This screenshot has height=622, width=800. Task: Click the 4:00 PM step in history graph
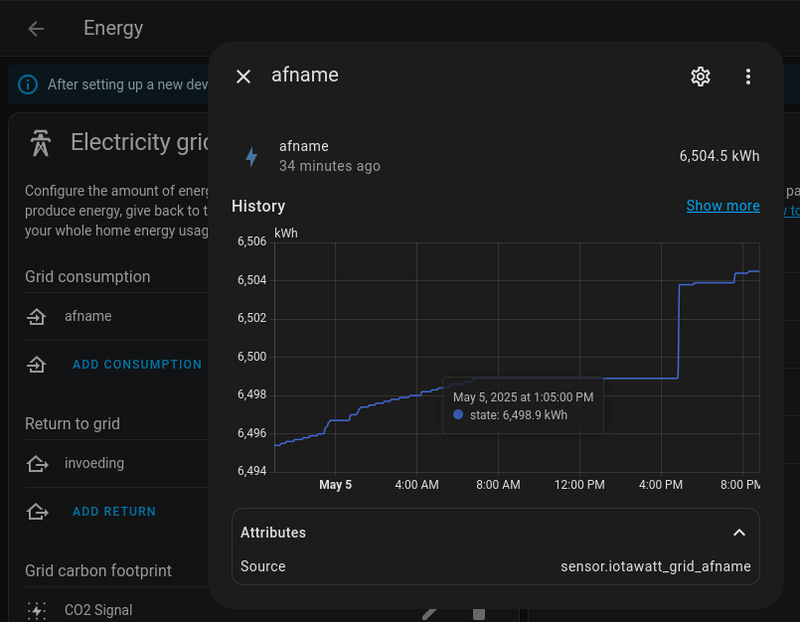tap(679, 332)
